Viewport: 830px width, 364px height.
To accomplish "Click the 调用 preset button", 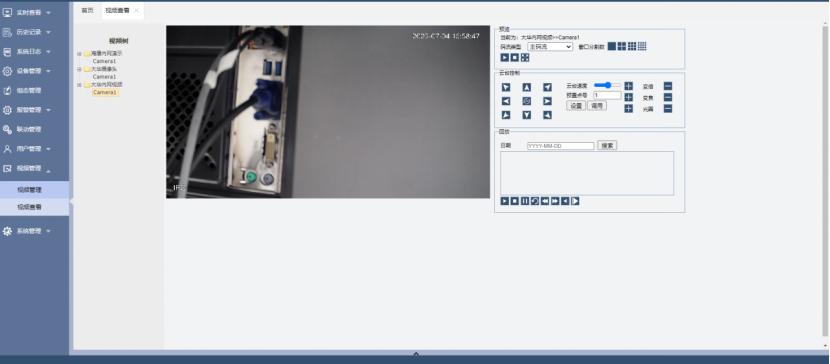I will coord(597,106).
